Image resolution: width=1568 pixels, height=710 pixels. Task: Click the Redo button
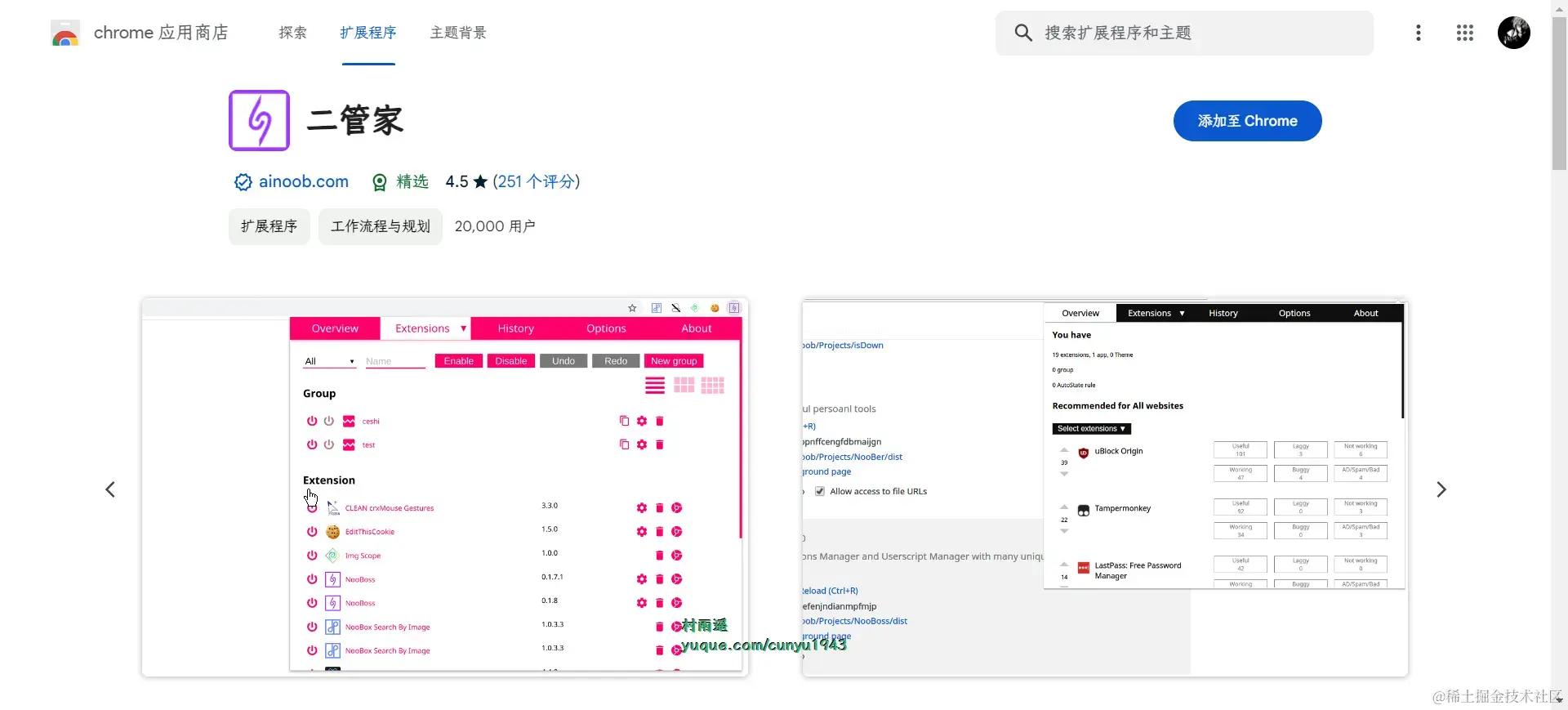[x=616, y=361]
